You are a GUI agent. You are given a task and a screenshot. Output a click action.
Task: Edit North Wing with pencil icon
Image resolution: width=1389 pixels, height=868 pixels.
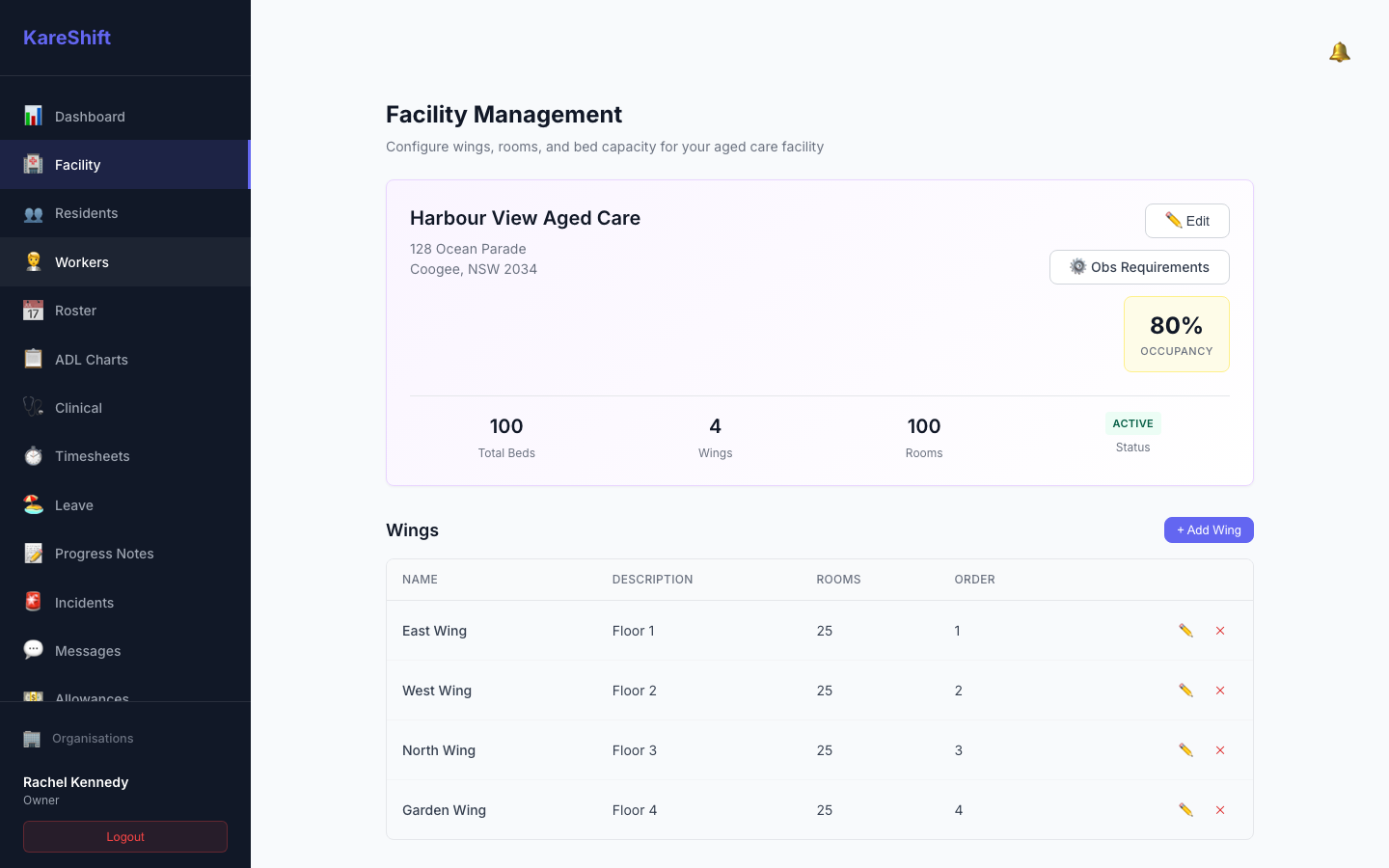pyautogui.click(x=1185, y=750)
